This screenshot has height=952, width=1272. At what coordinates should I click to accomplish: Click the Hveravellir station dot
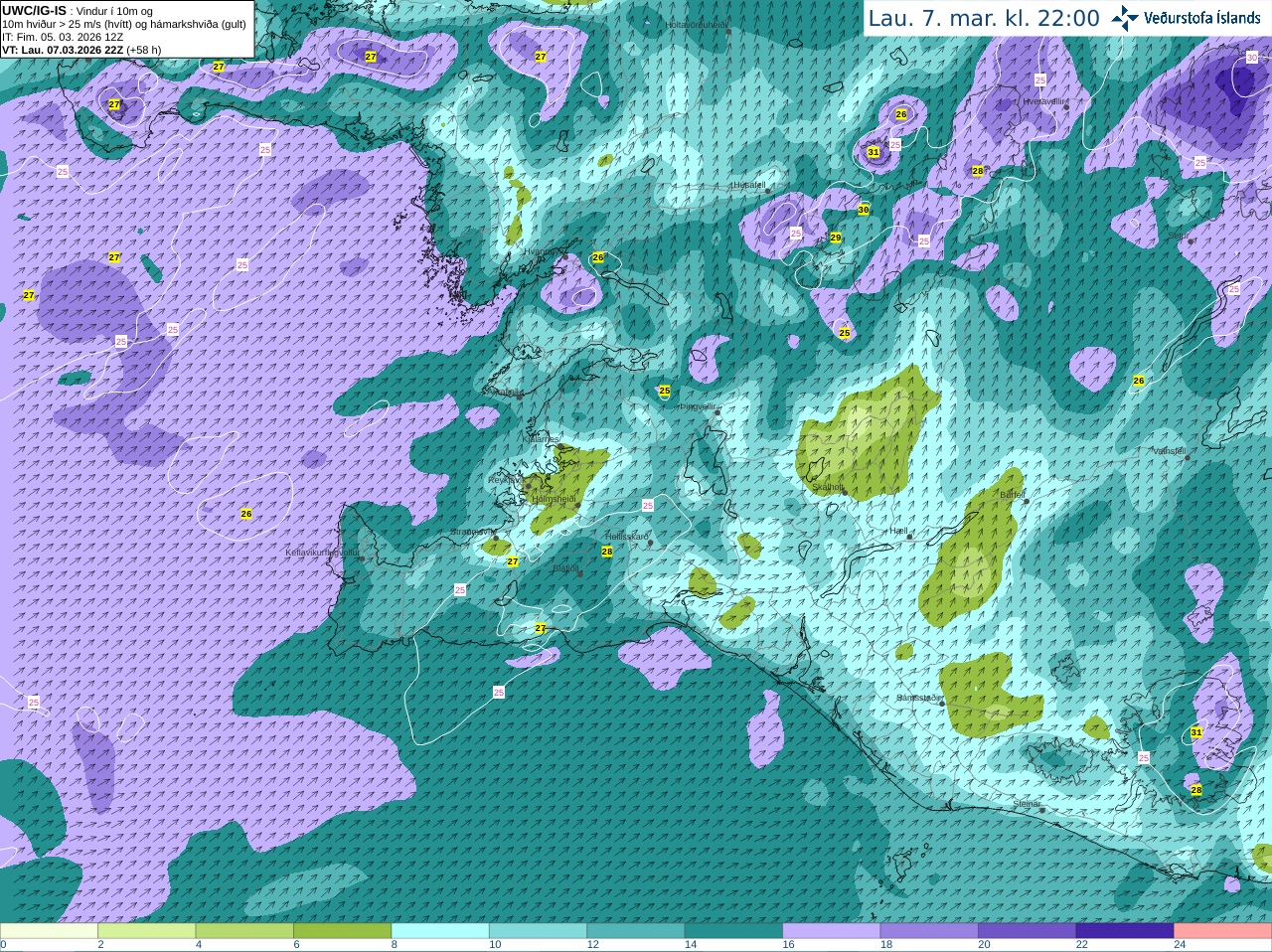(1066, 107)
